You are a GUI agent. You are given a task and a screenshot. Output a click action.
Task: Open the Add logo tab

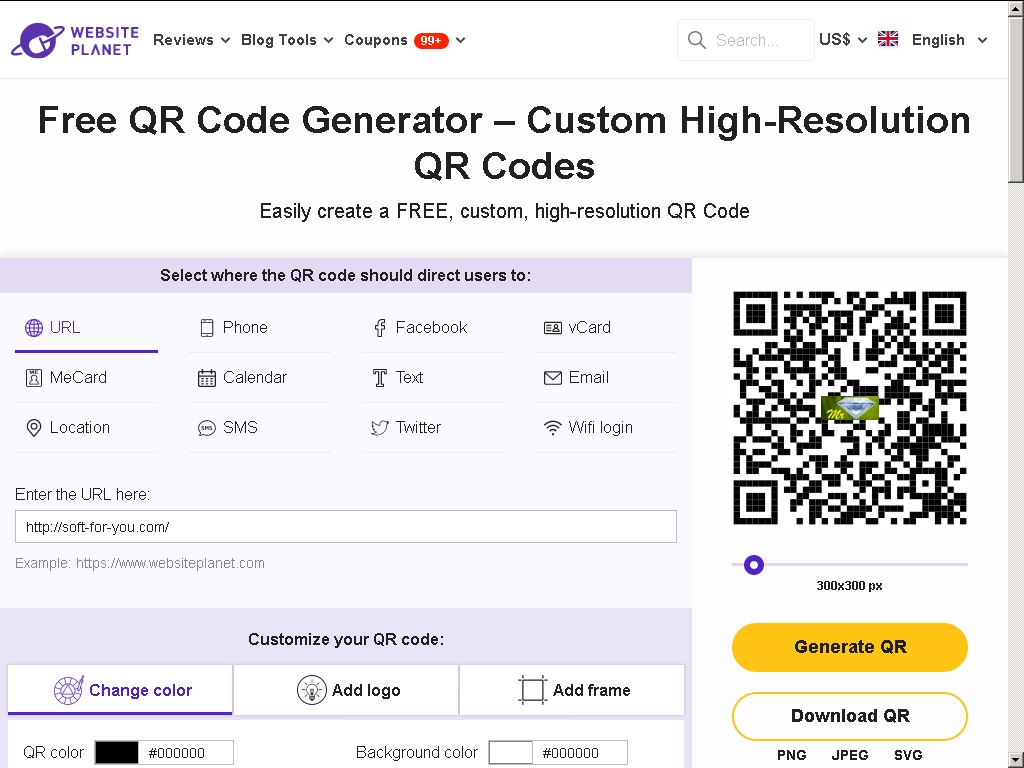346,690
